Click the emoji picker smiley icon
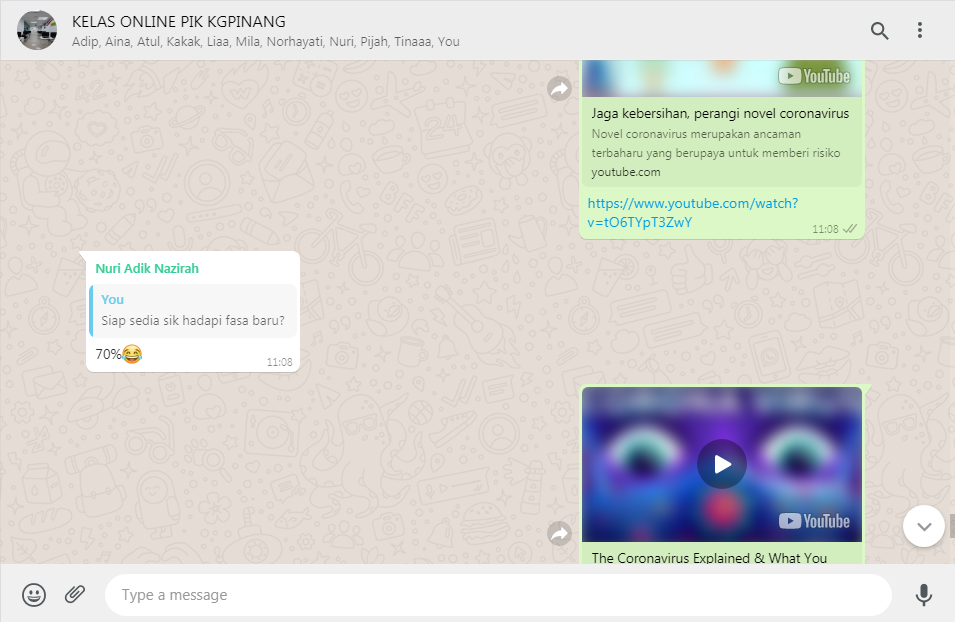Image resolution: width=955 pixels, height=622 pixels. pyautogui.click(x=34, y=595)
